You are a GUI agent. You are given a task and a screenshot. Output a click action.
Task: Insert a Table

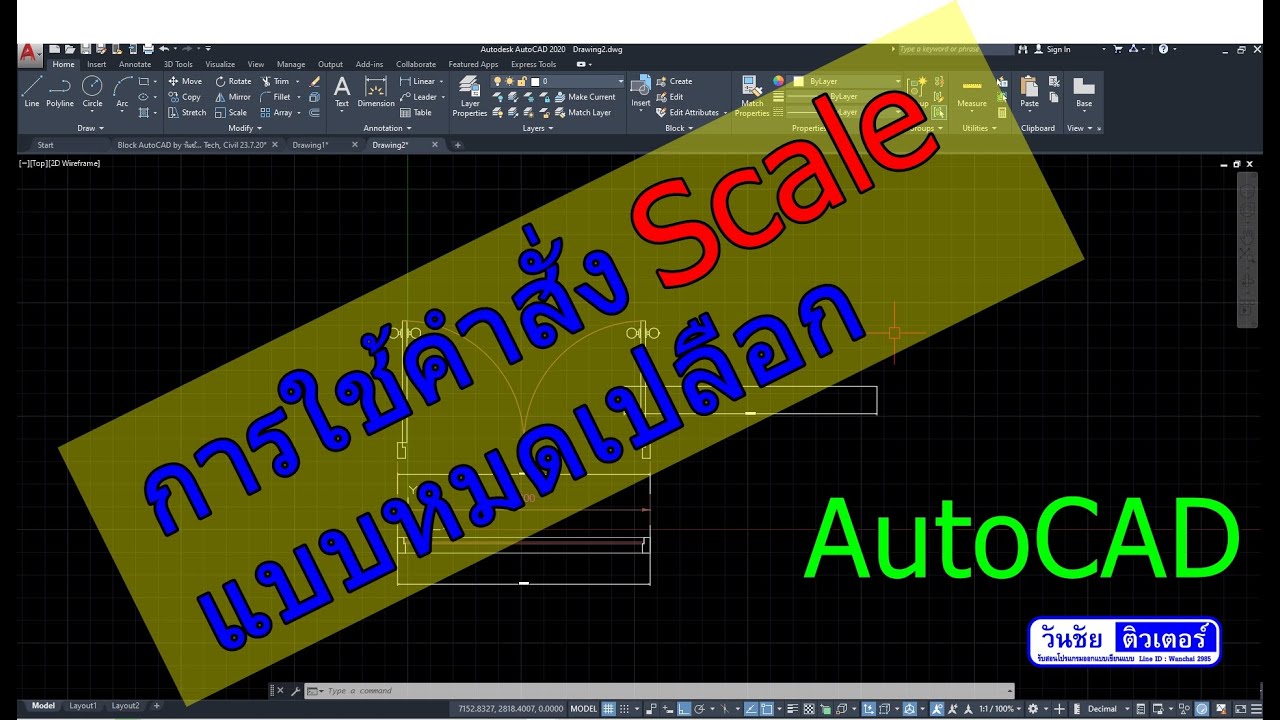tap(416, 112)
